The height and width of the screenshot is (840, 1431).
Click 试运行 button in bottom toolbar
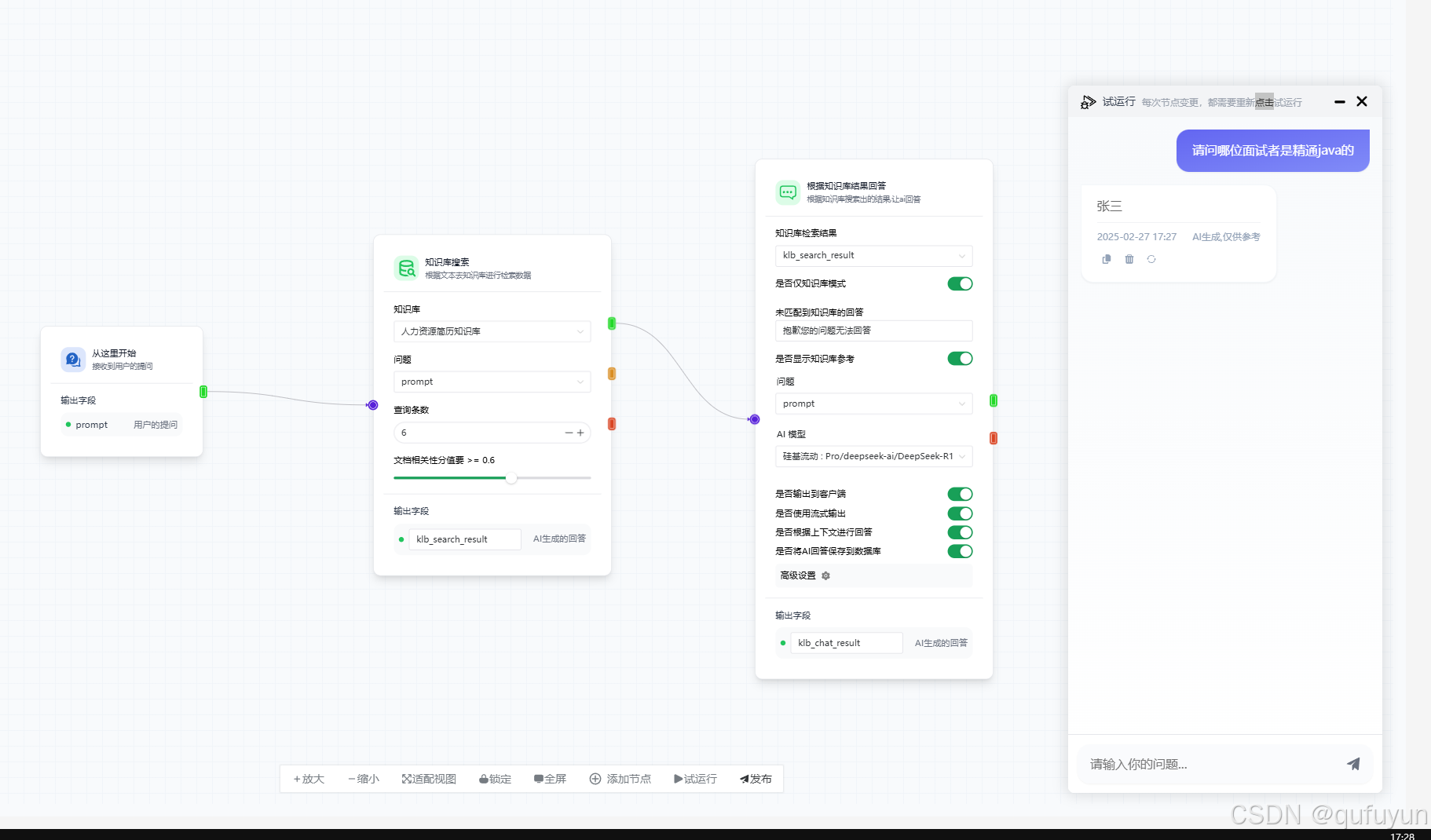(x=695, y=779)
